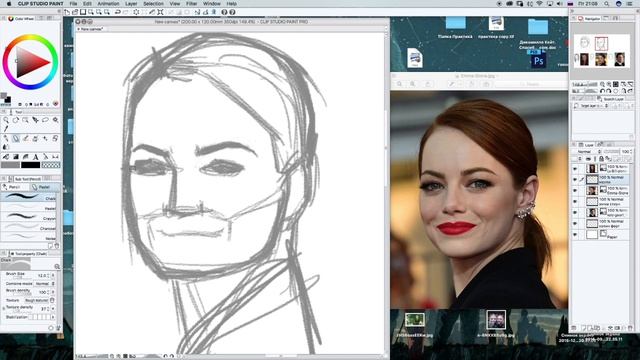Viewport: 640px width, 360px height.
Task: Click the transparent checkered color swatch
Action: coord(51,165)
